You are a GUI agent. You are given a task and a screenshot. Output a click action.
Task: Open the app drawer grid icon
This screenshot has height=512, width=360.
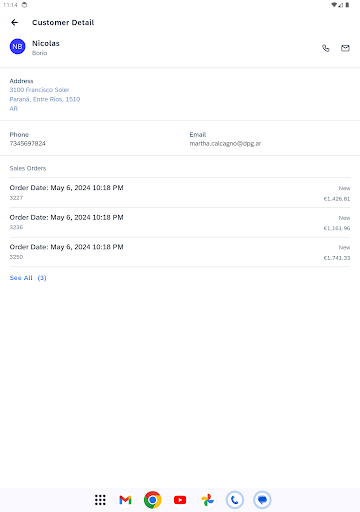(x=100, y=500)
